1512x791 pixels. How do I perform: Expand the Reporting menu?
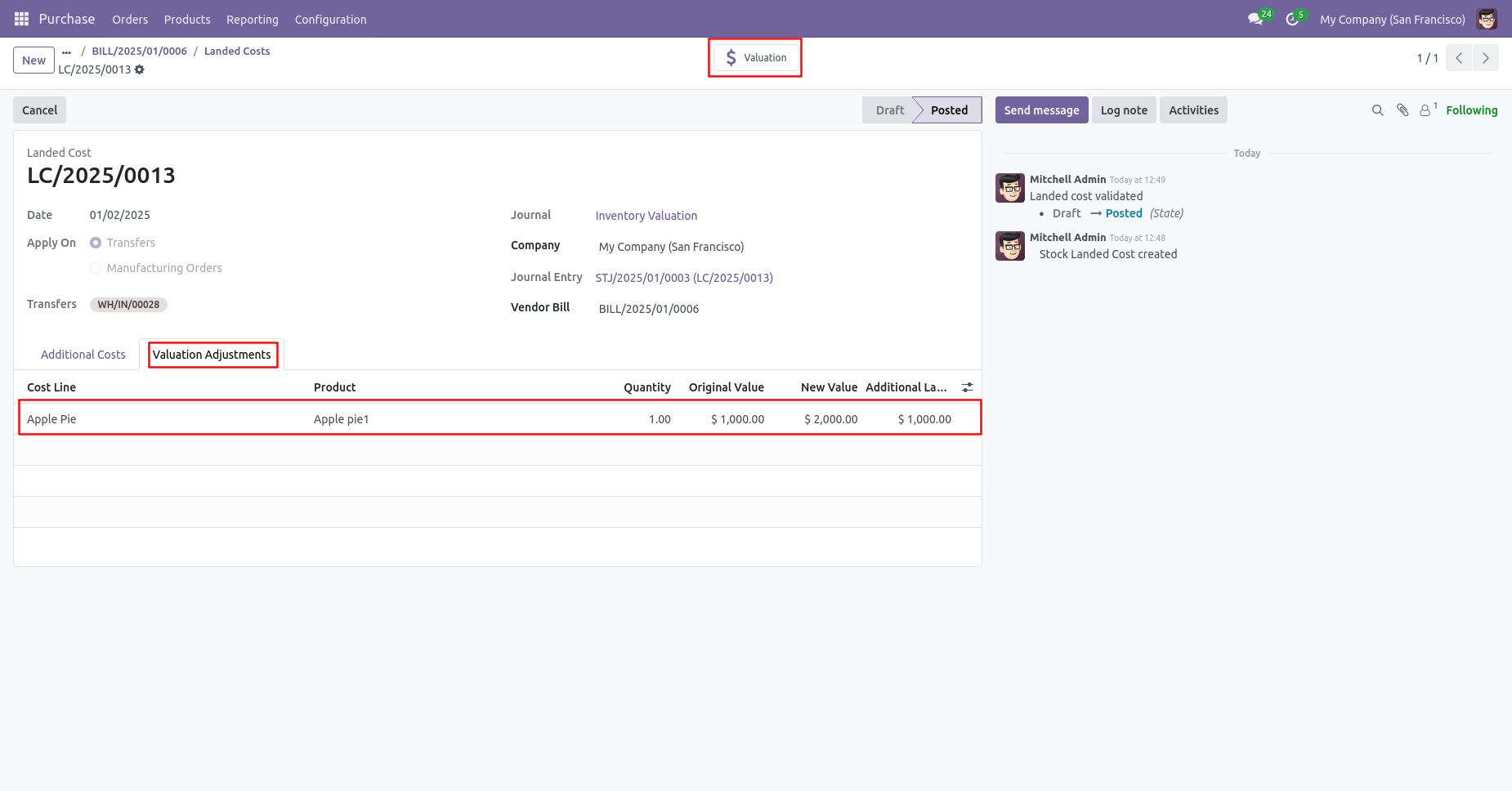253,20
